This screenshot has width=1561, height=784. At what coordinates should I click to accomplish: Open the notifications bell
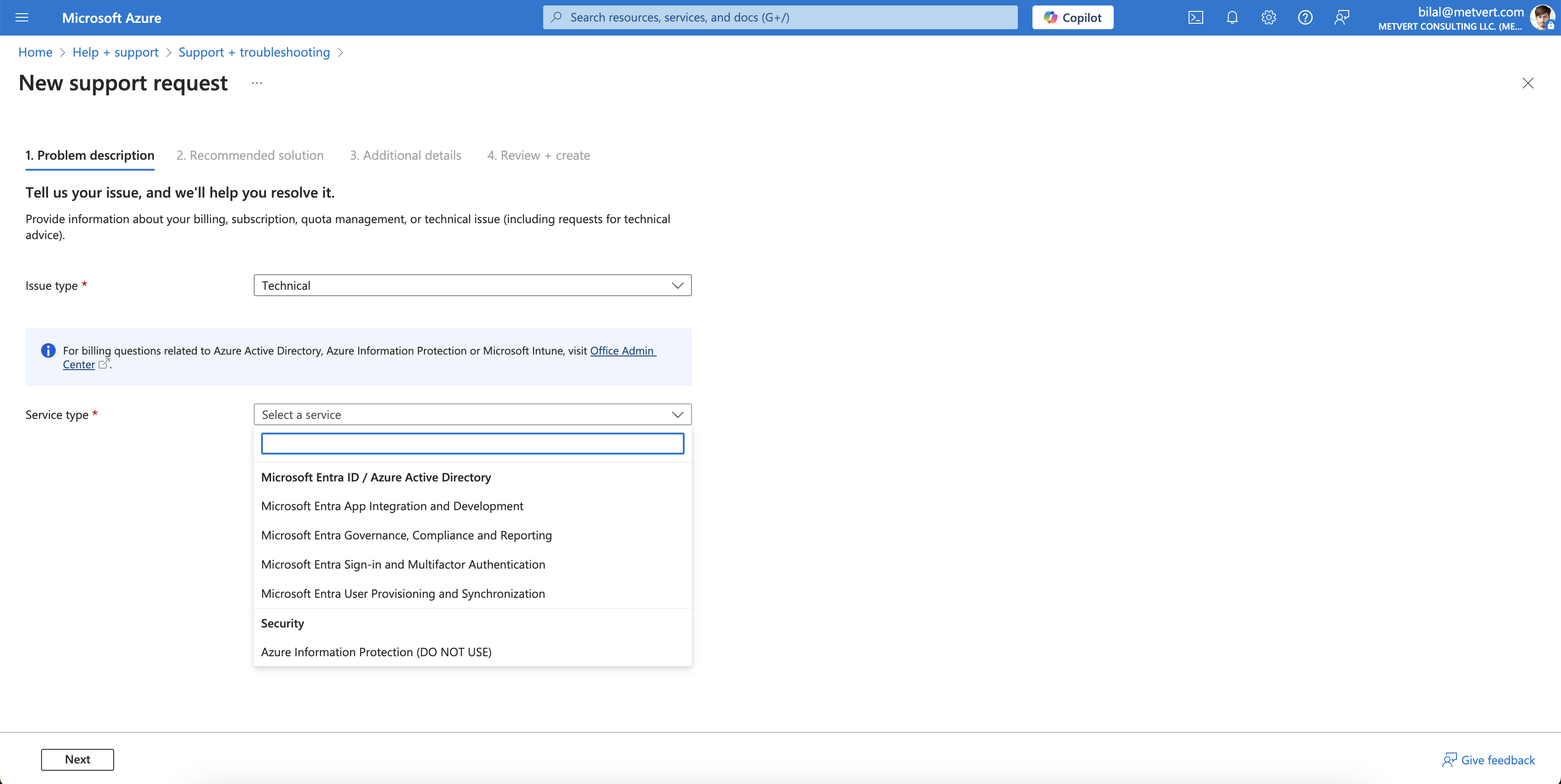(x=1232, y=18)
